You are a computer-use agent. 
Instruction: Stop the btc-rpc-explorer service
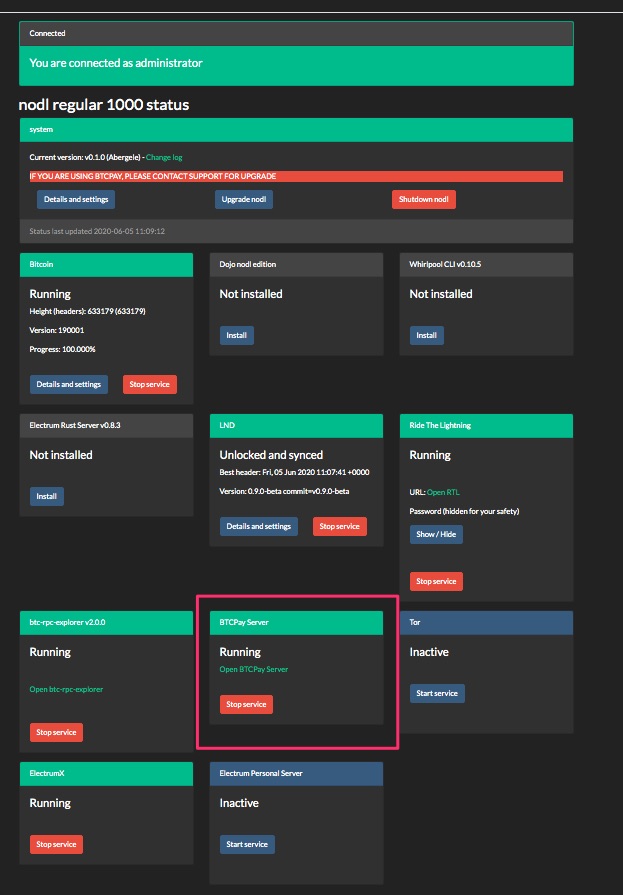(57, 732)
